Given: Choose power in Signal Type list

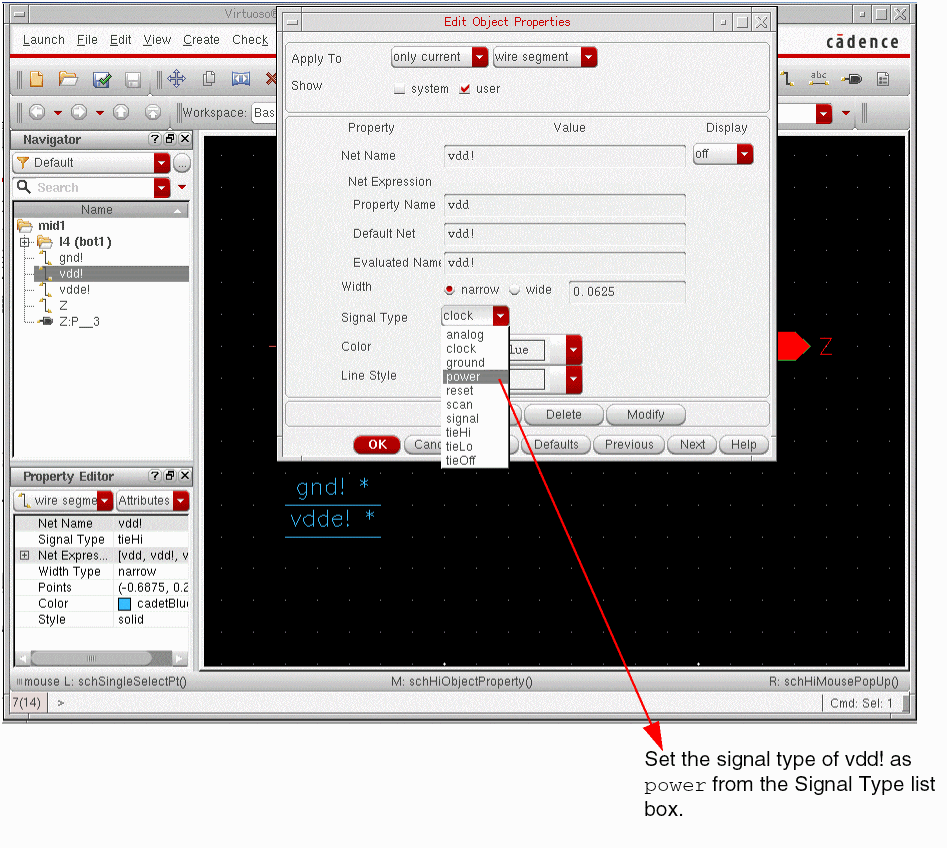Looking at the screenshot, I should pyautogui.click(x=475, y=377).
